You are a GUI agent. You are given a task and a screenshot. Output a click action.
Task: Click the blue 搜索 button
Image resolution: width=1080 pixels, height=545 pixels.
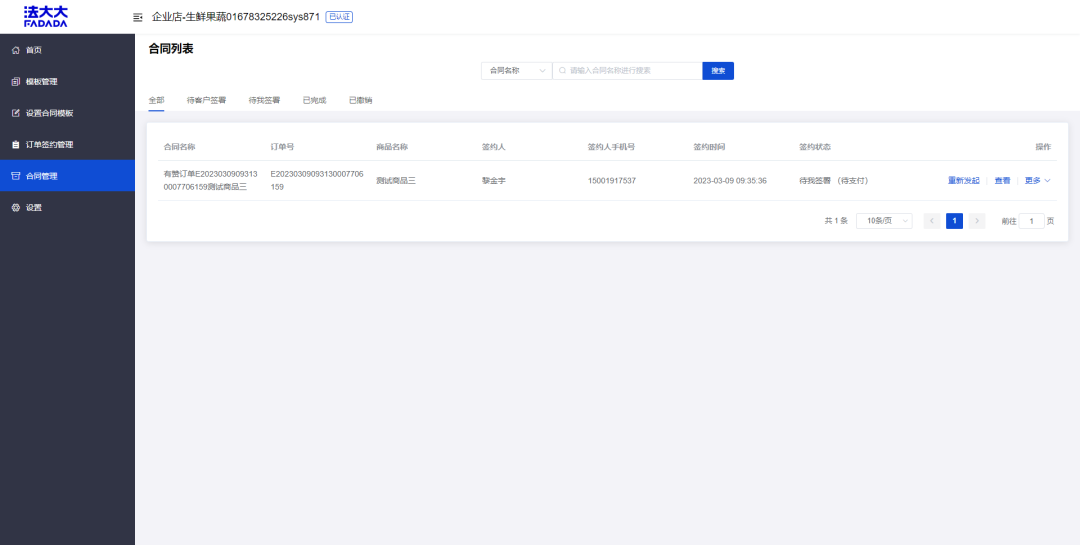[718, 70]
